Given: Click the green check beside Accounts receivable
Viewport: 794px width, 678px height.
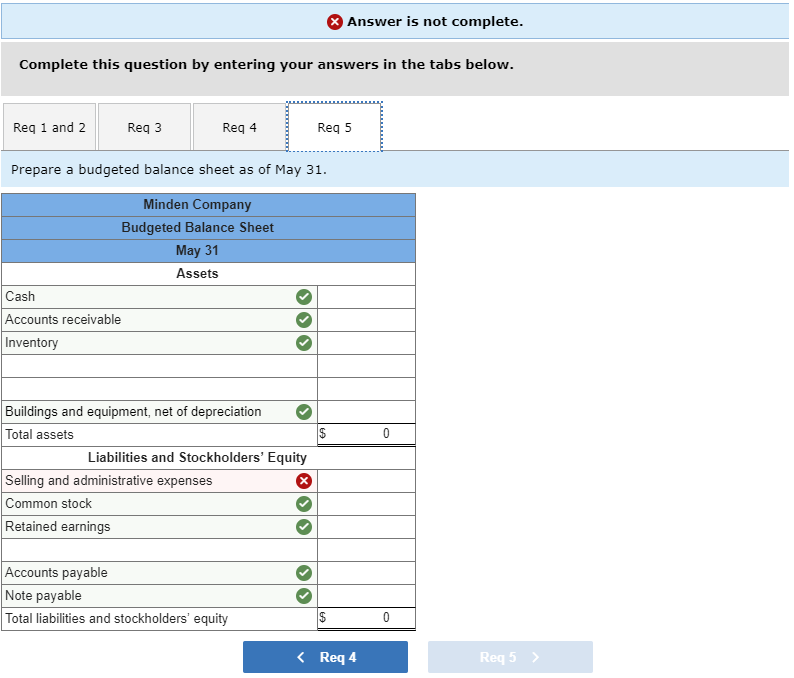Looking at the screenshot, I should [x=304, y=320].
